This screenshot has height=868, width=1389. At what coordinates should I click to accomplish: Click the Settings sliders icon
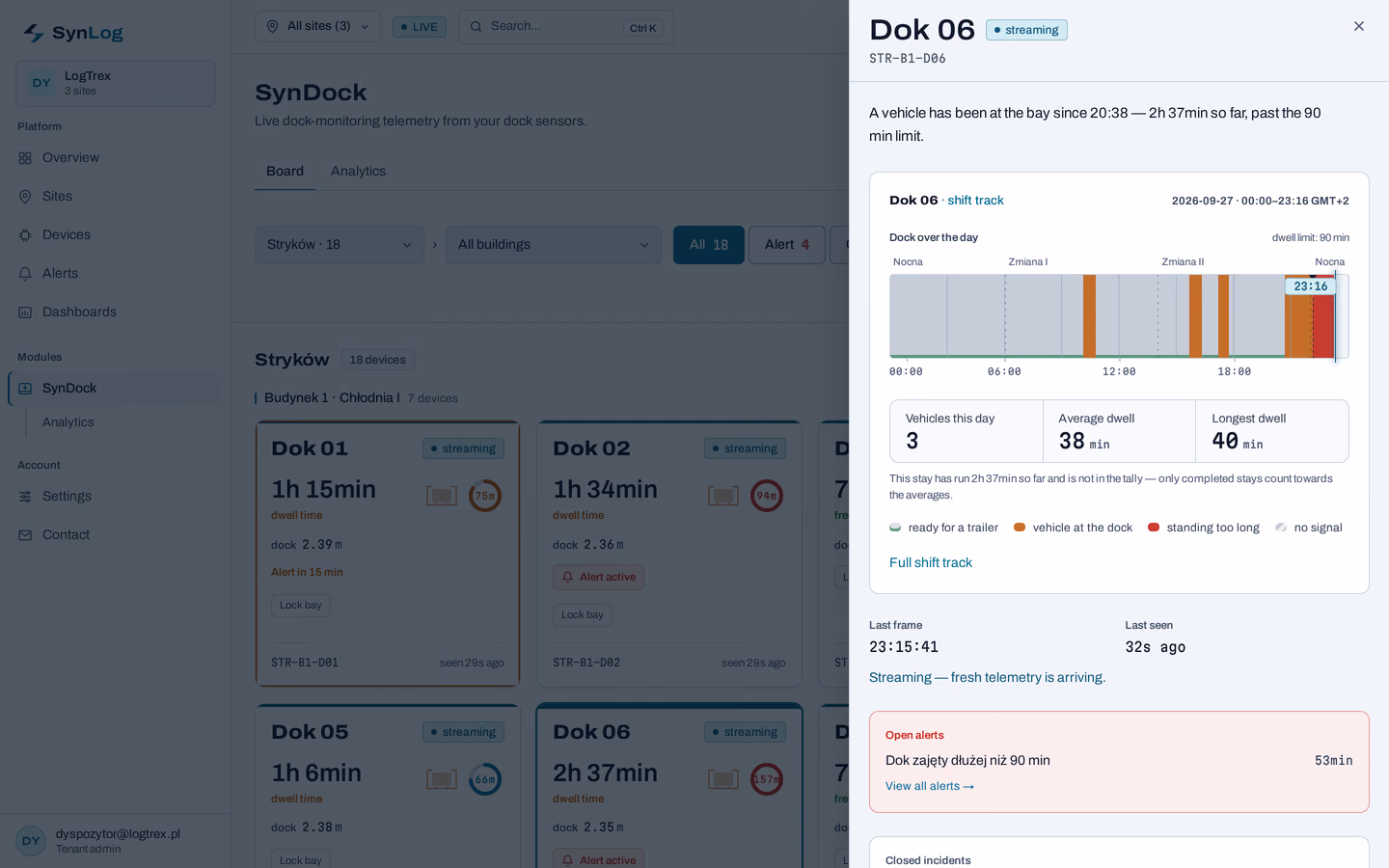pyautogui.click(x=25, y=497)
